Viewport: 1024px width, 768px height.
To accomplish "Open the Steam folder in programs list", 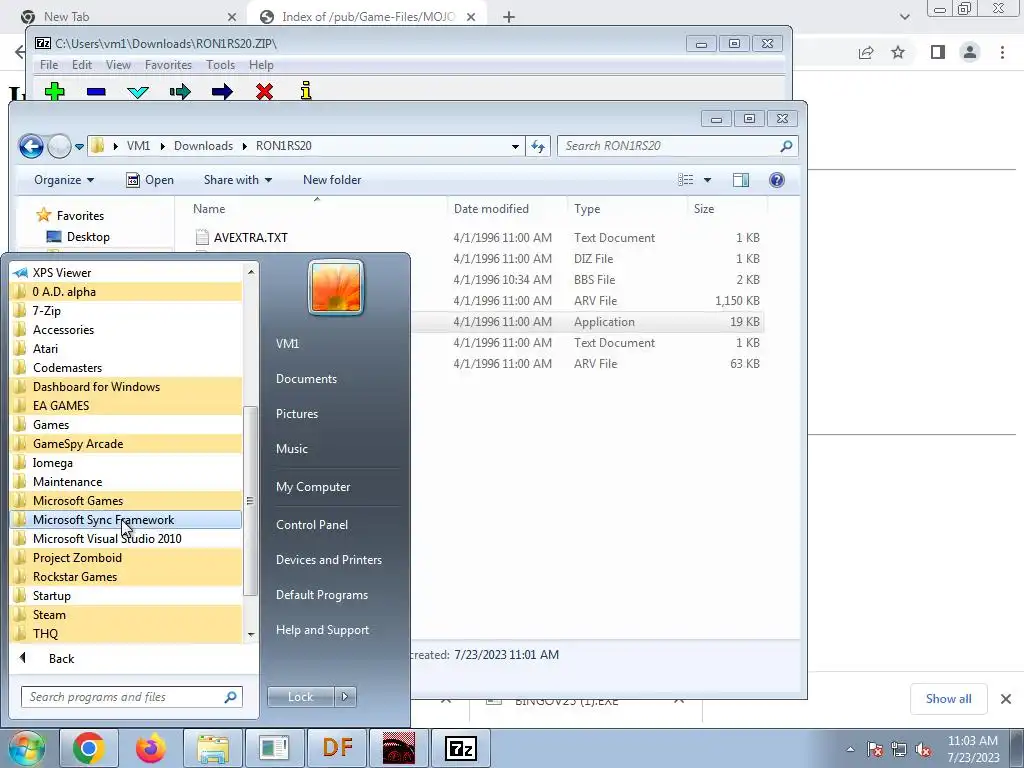I will point(125,615).
